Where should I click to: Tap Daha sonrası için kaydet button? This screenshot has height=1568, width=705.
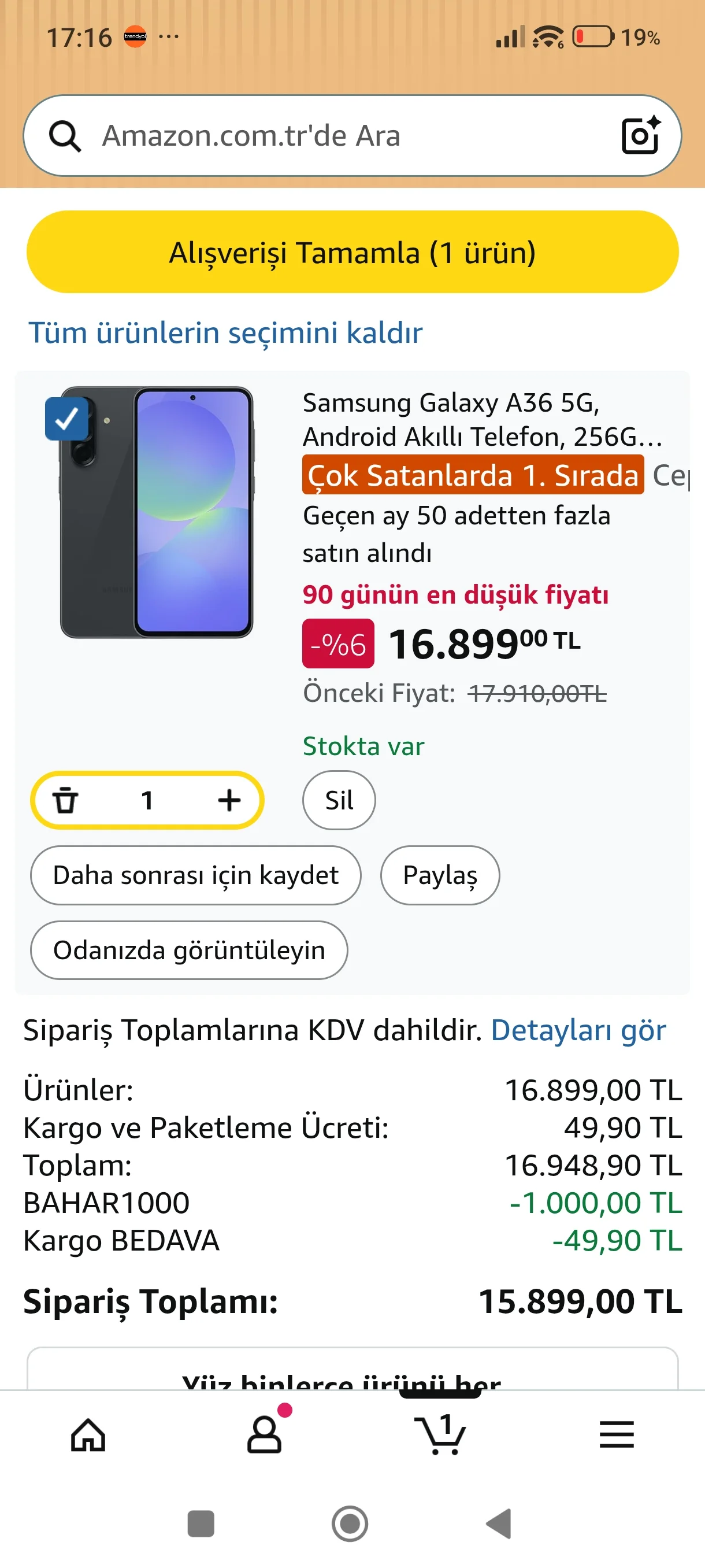tap(195, 875)
